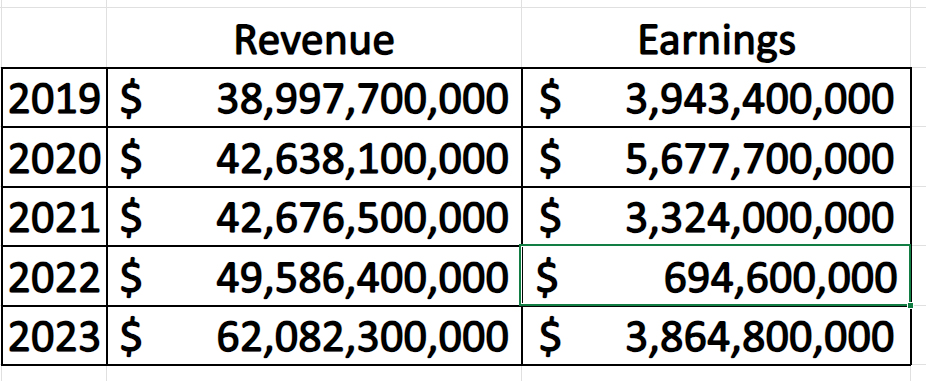Select earnings value 3,864,800,000
This screenshot has height=381, width=926.
click(716, 336)
